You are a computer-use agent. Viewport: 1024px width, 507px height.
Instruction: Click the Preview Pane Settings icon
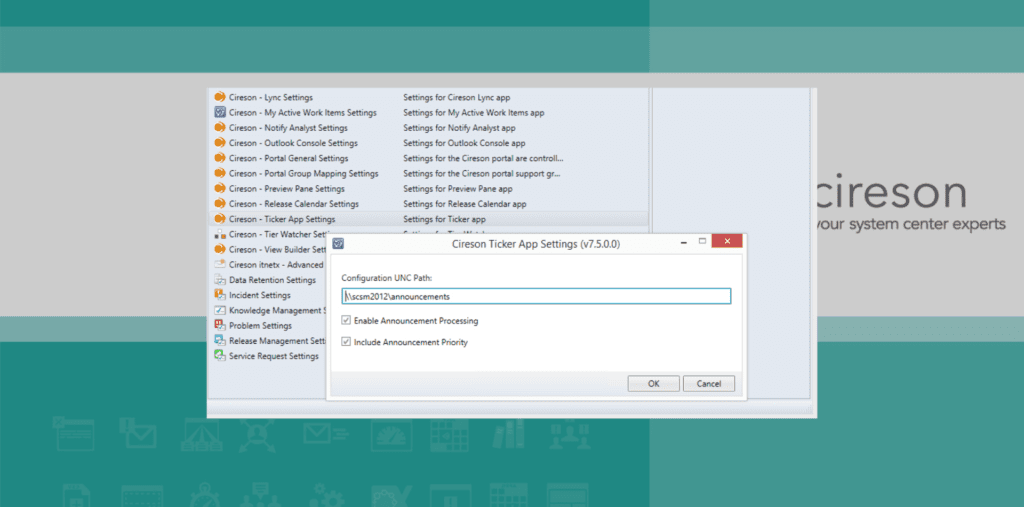tap(219, 188)
